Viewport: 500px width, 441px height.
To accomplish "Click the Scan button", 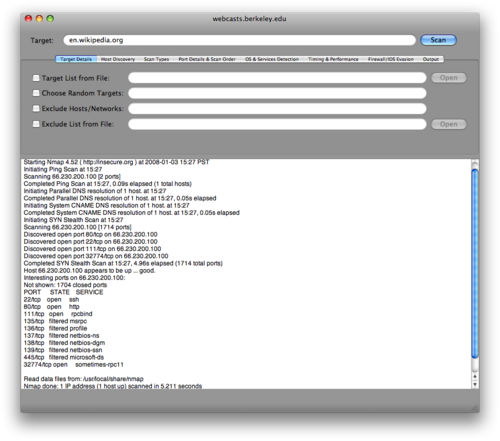I will tap(438, 40).
